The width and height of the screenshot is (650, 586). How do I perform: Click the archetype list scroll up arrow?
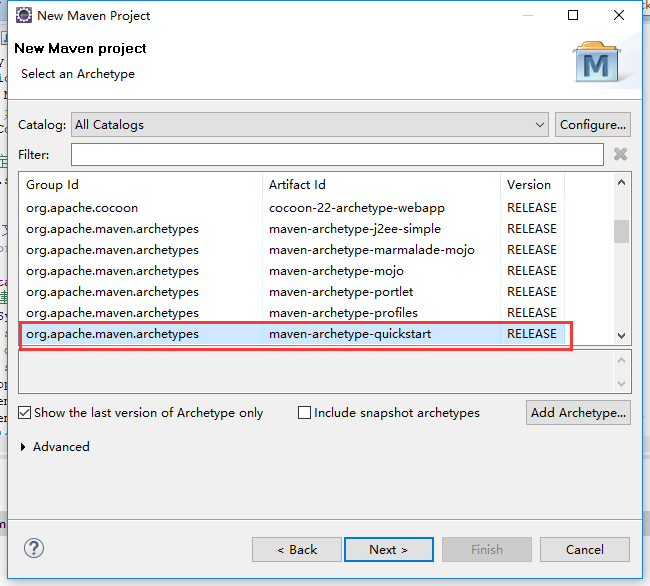[621, 182]
